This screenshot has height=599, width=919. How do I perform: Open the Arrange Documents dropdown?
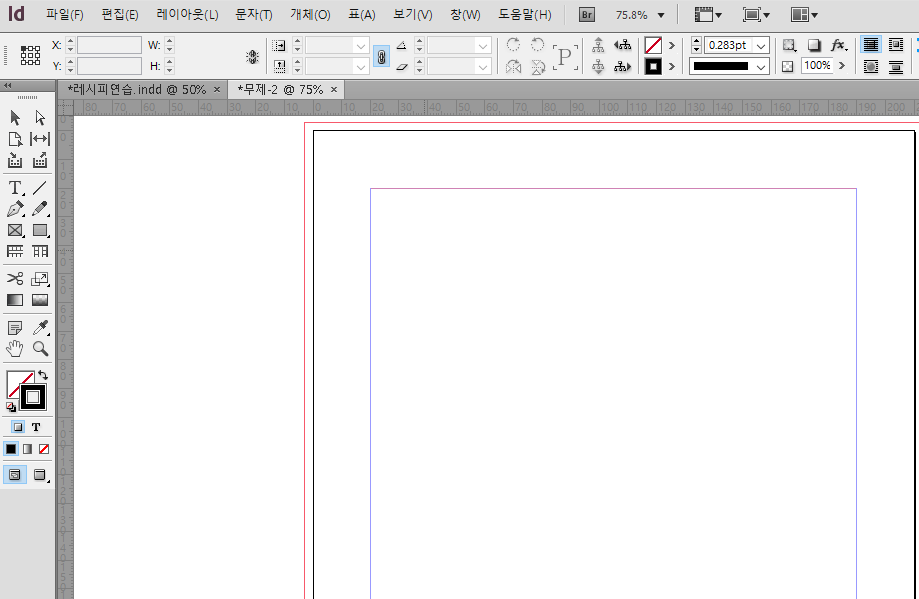[804, 15]
